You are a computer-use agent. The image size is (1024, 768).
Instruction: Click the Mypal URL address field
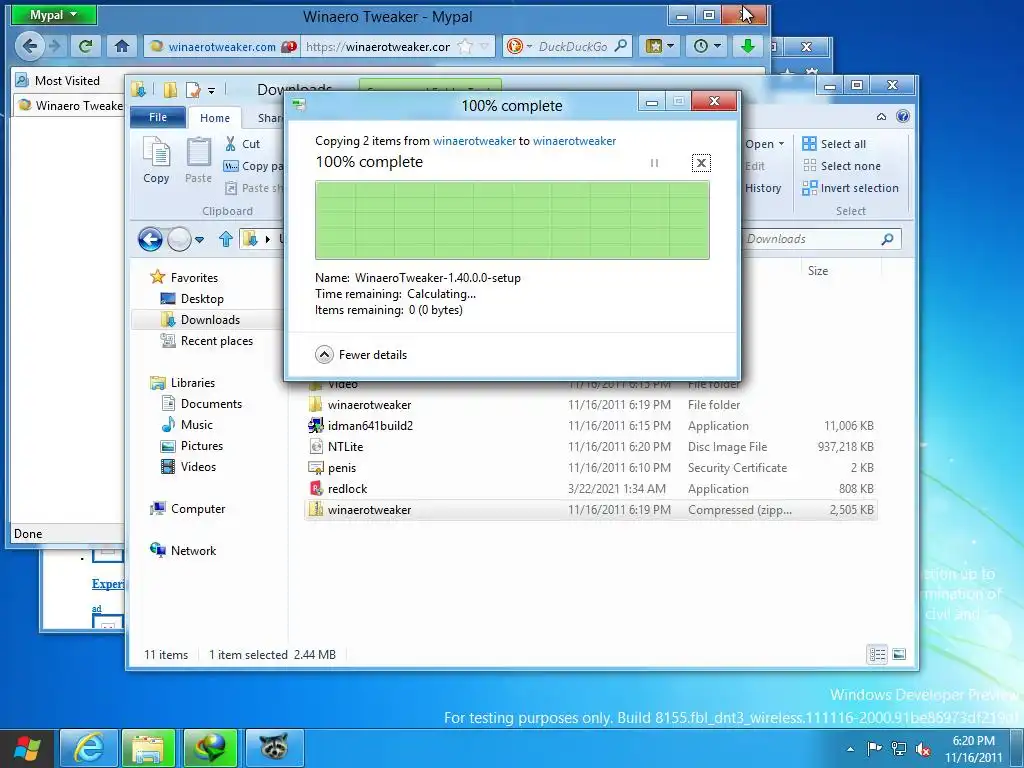coord(377,46)
